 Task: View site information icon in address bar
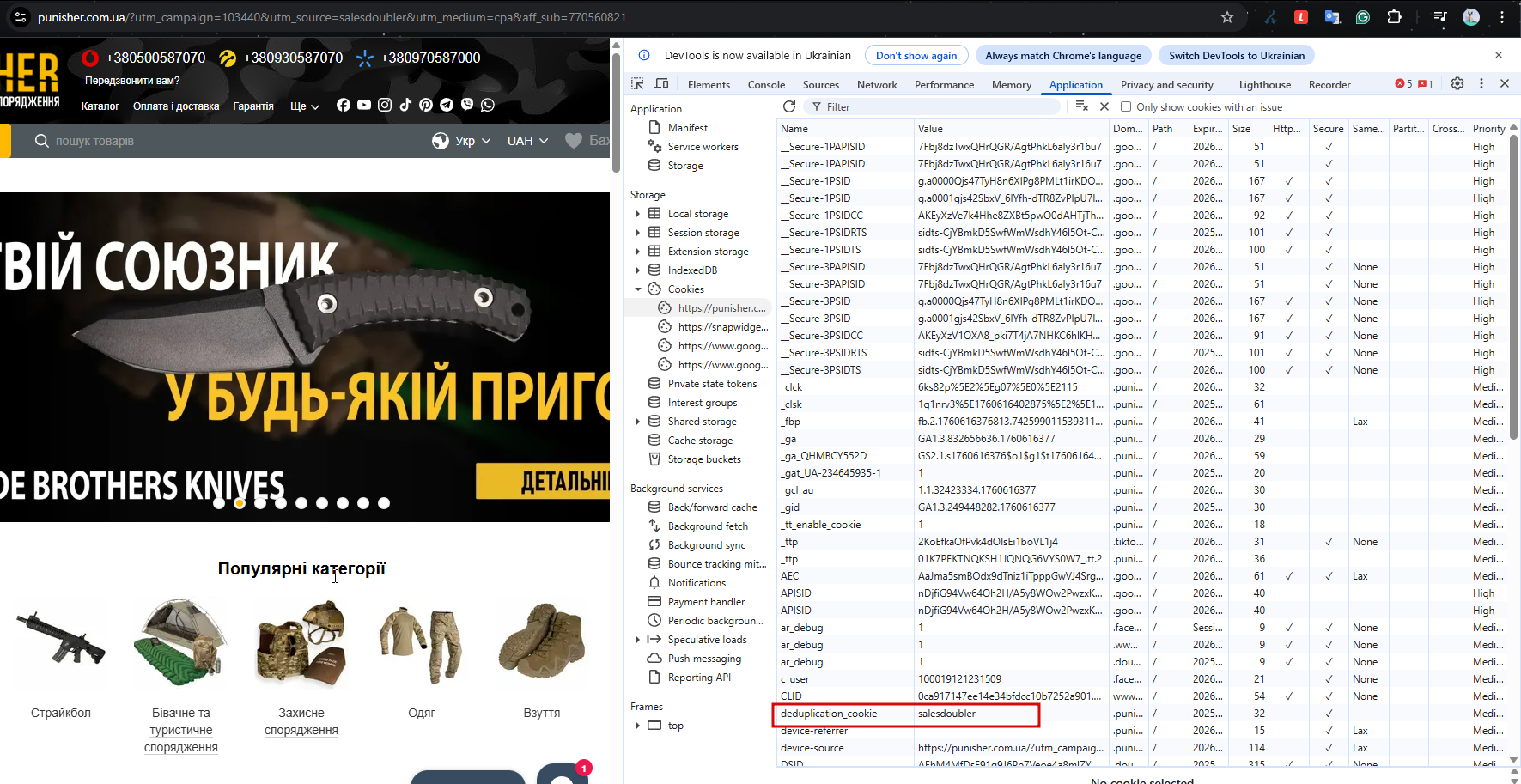pos(21,17)
